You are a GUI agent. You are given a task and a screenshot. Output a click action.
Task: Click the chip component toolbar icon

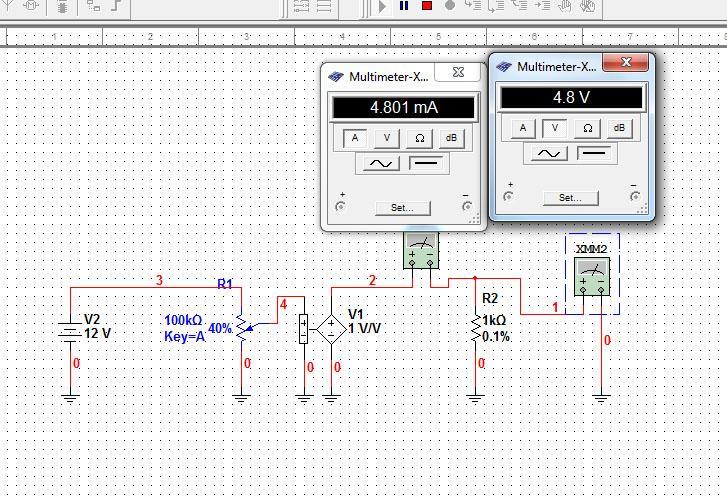[62, 6]
